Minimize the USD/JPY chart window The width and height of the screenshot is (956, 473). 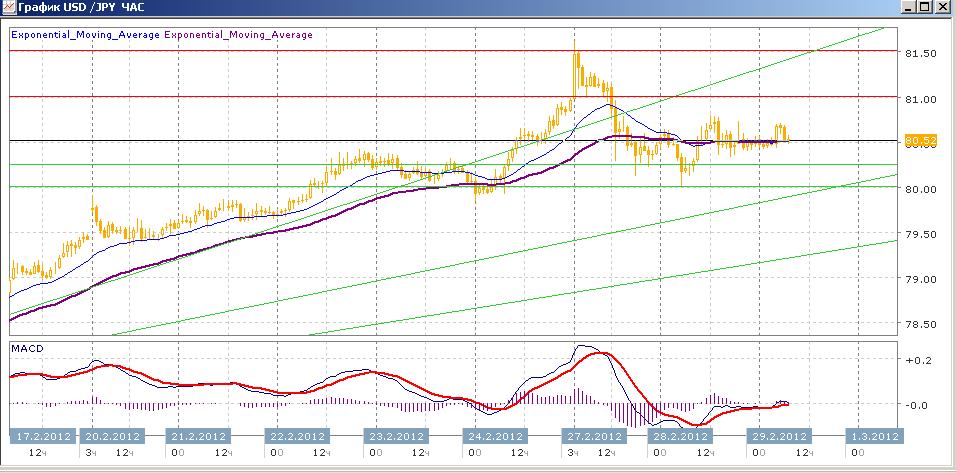[x=908, y=7]
